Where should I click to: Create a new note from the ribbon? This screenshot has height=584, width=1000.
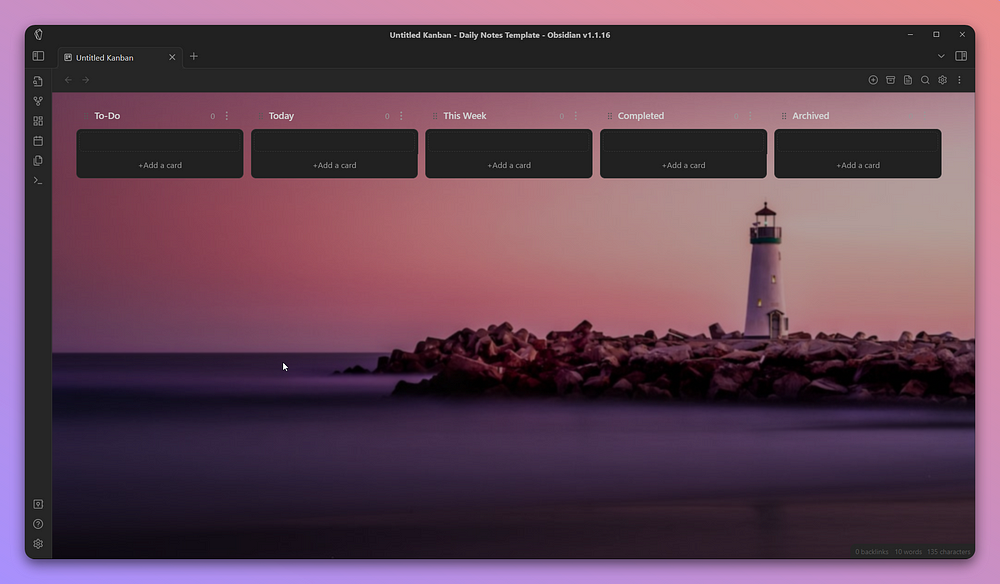point(37,81)
